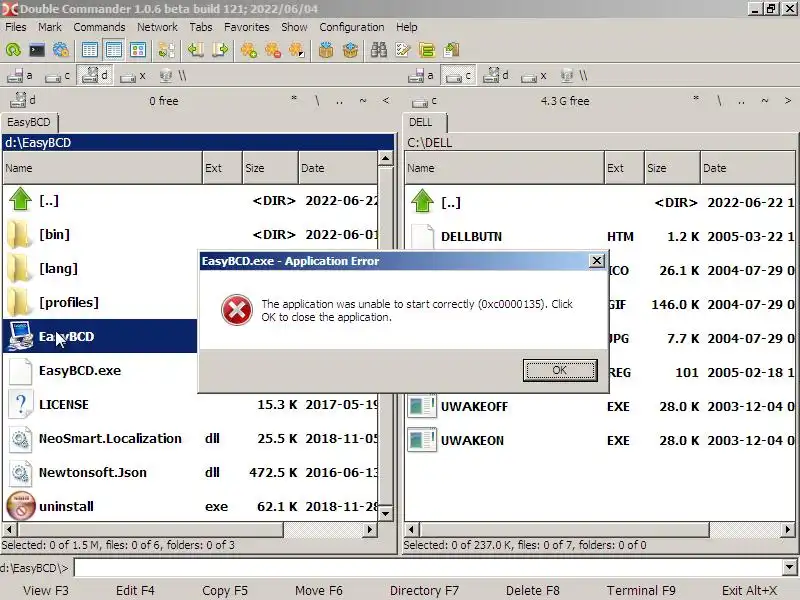Click left panel horizontal scrollbar right arrow
Image resolution: width=800 pixels, height=600 pixels.
pyautogui.click(x=370, y=530)
